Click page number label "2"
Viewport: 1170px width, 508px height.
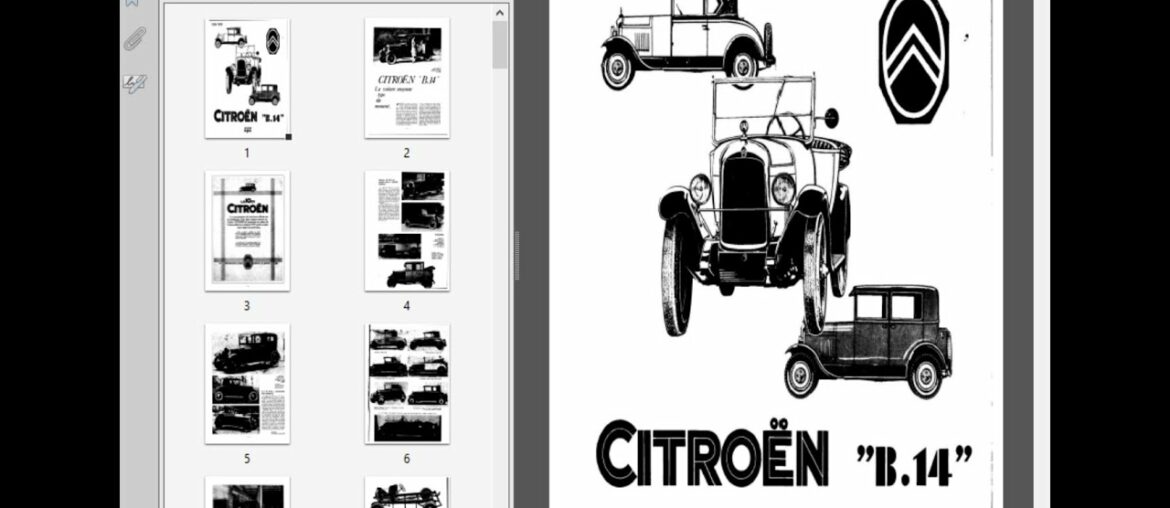(407, 153)
